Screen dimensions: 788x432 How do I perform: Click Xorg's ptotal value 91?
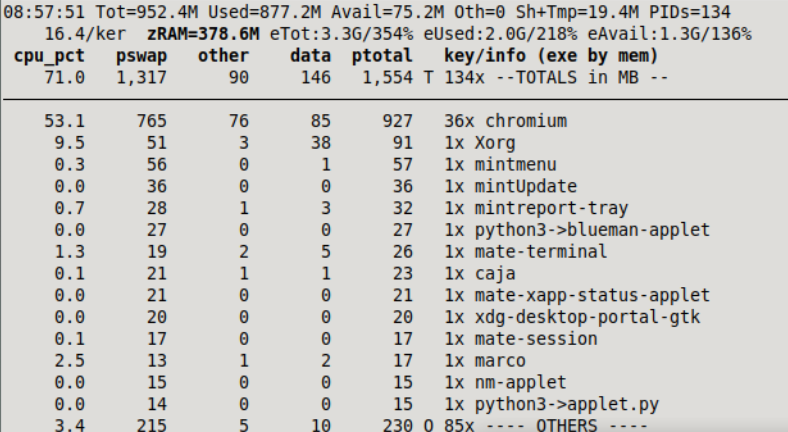point(402,143)
